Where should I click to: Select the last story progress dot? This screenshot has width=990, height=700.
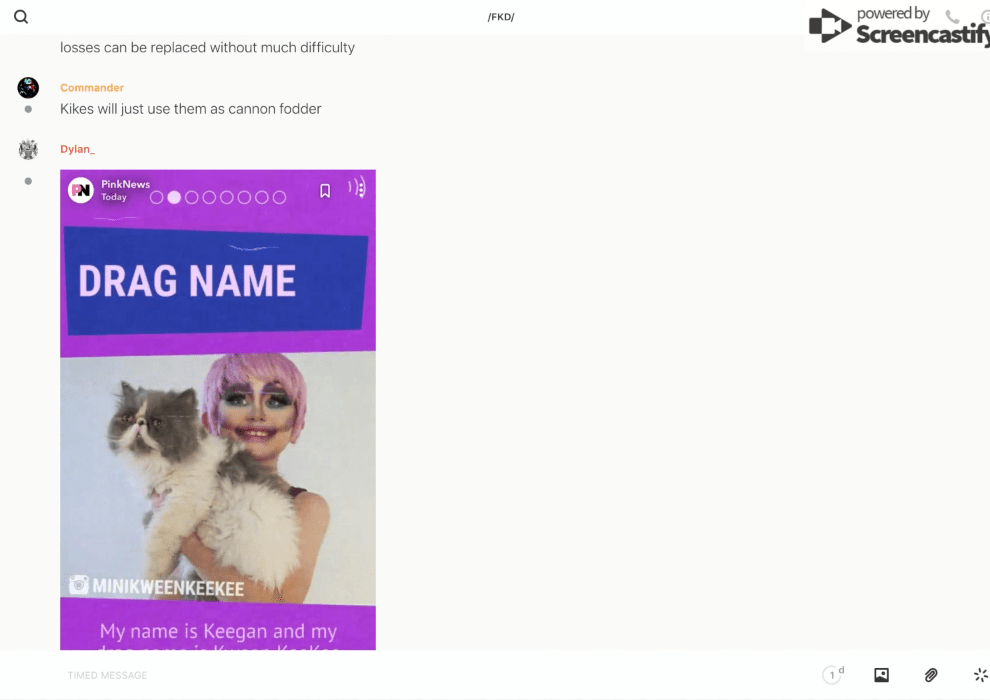tap(279, 197)
